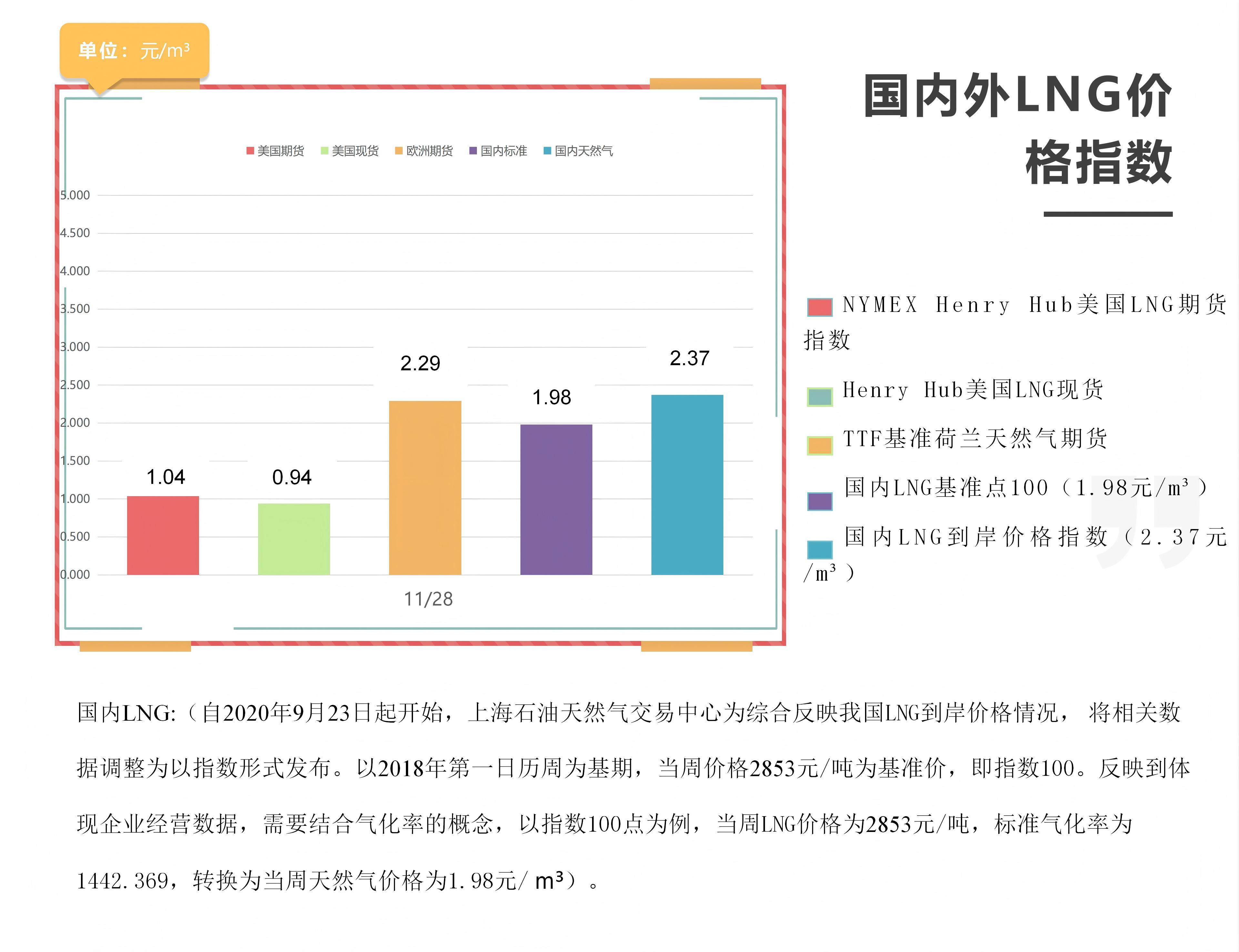Click the purple bar valued 1.98
The height and width of the screenshot is (952, 1239).
point(556,500)
